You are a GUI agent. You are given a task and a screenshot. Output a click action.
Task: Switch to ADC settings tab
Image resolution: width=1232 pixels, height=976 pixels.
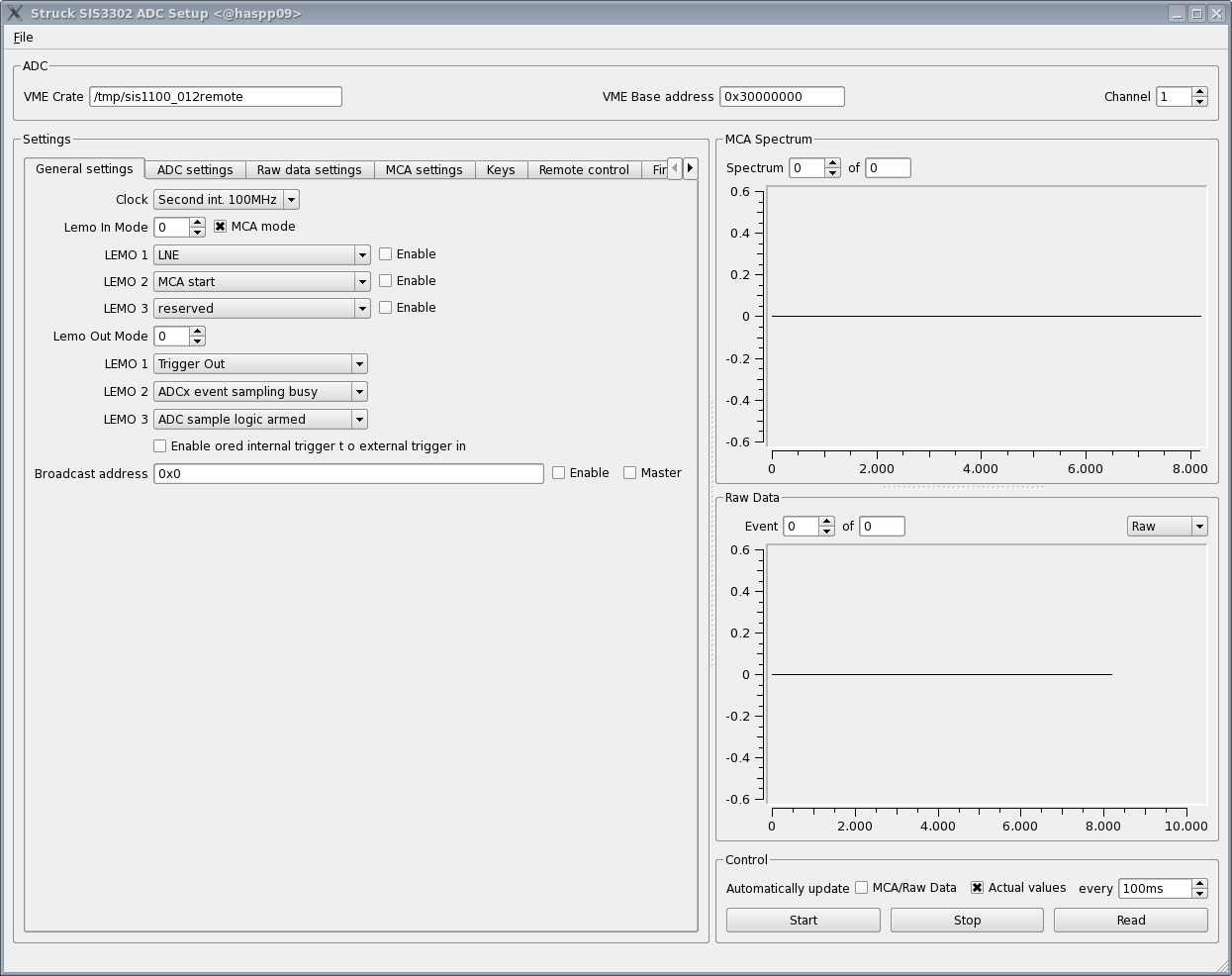pos(195,170)
